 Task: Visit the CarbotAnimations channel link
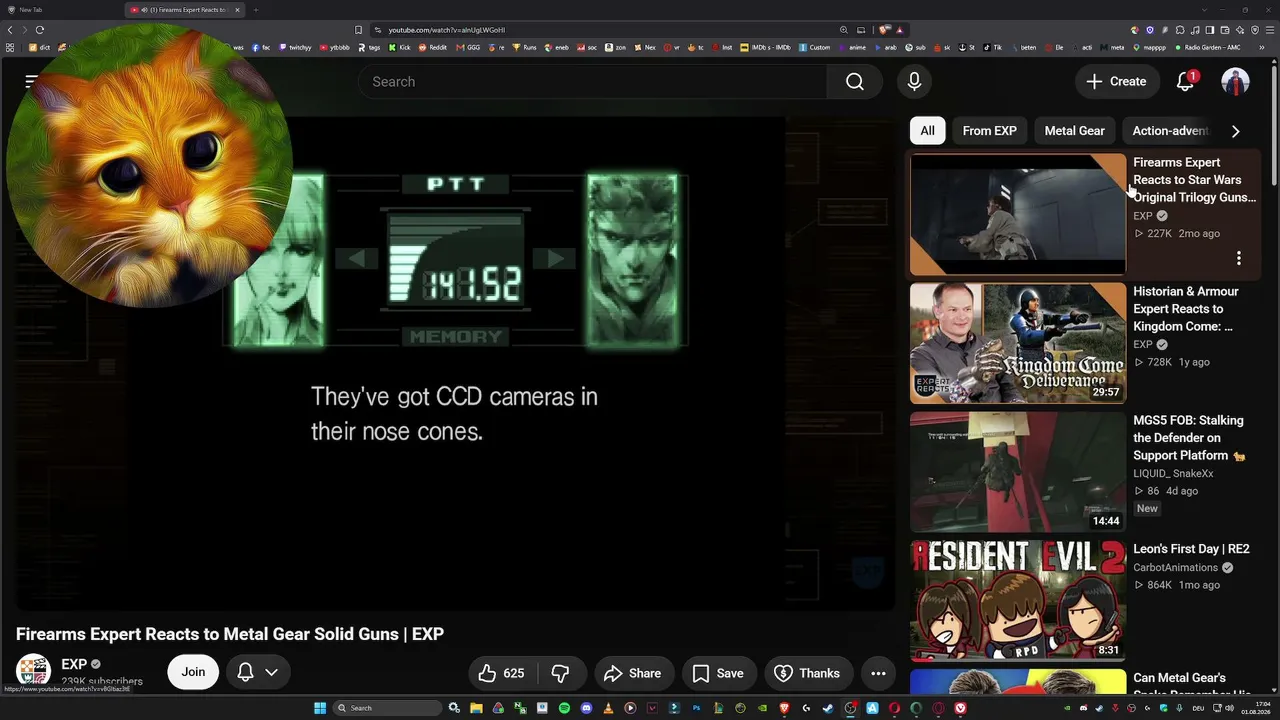pyautogui.click(x=1175, y=568)
